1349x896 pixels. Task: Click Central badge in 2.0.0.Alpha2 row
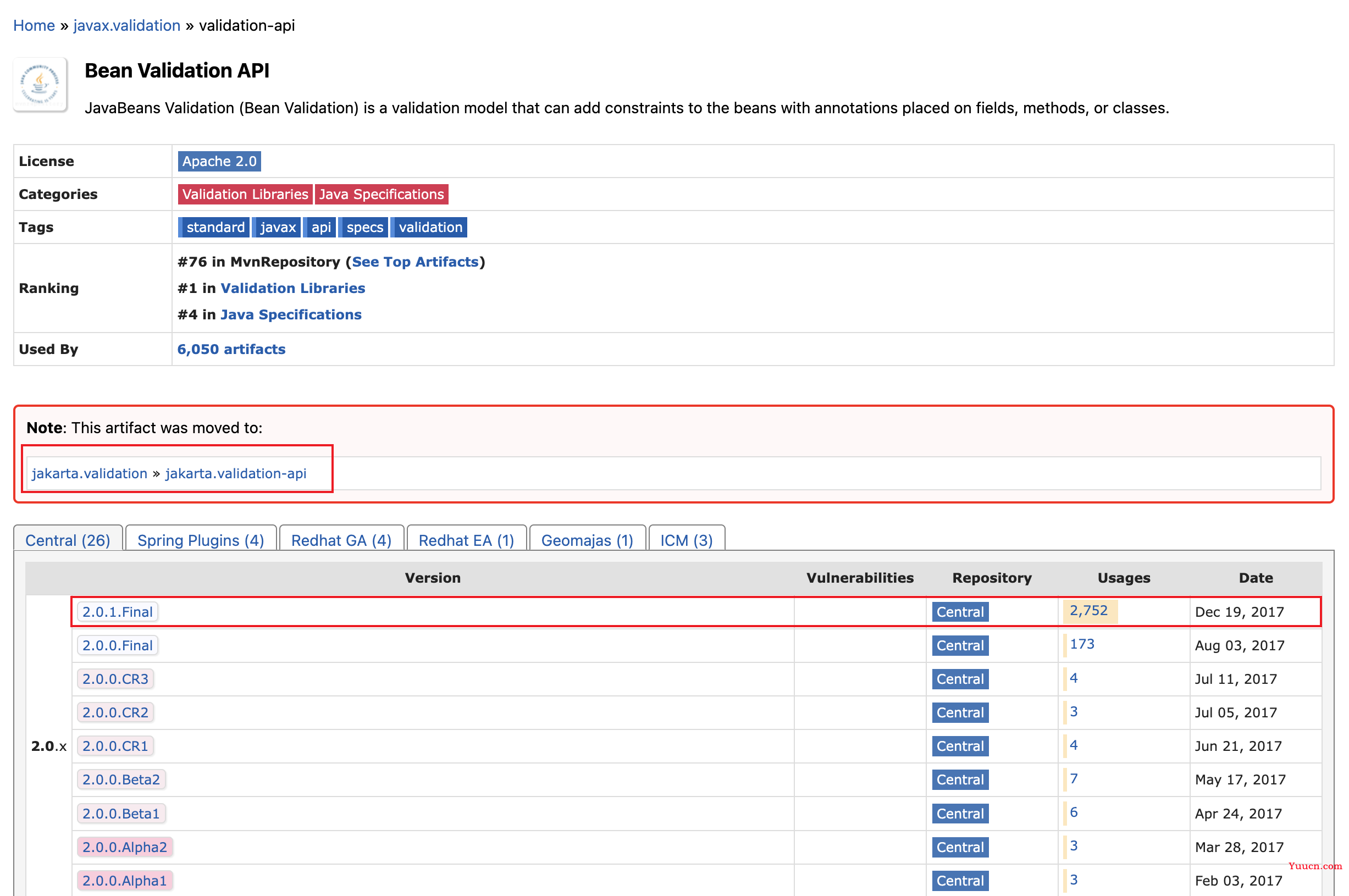click(960, 848)
